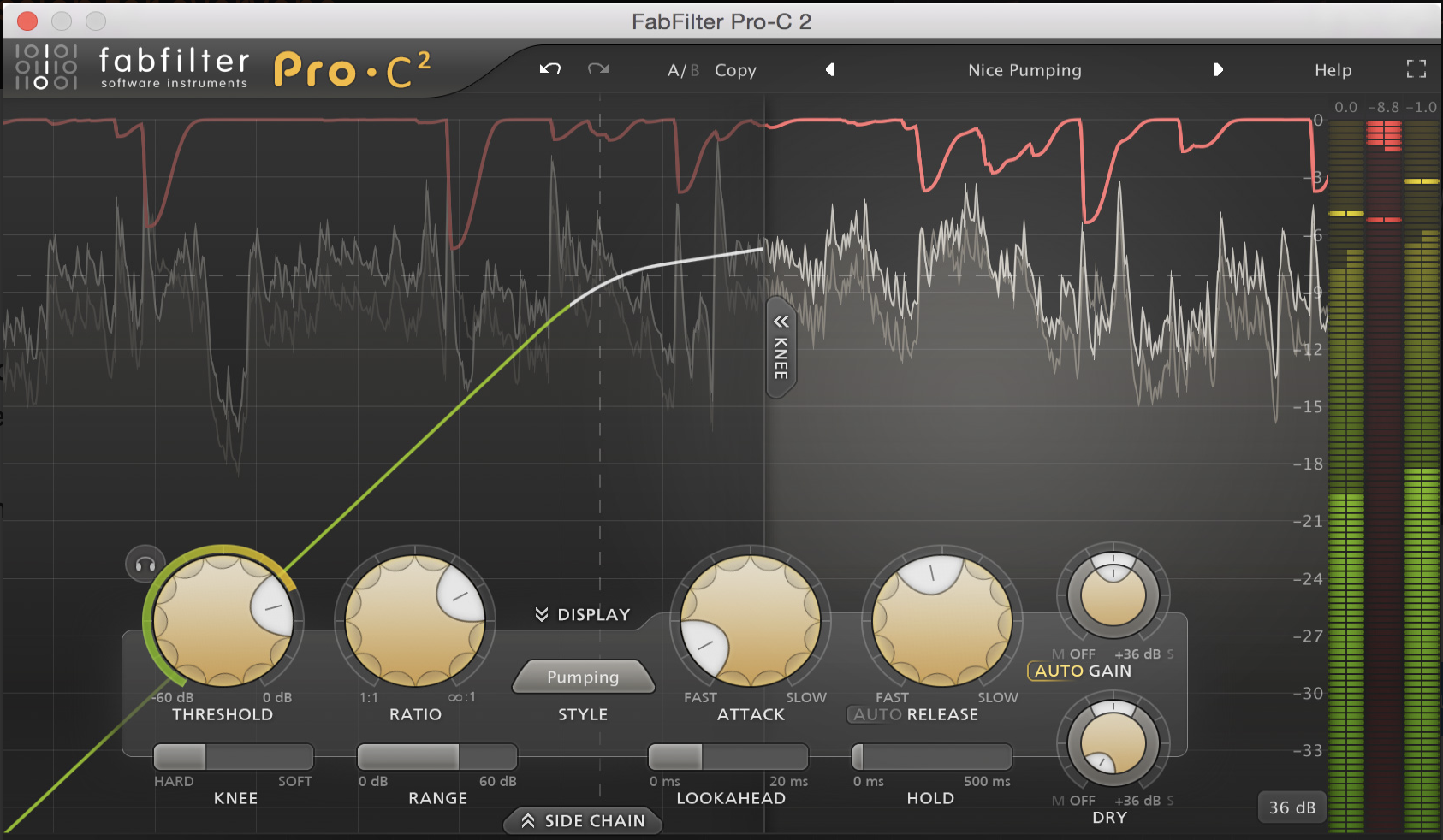This screenshot has height=840, width=1443.
Task: Toggle the full screen mode icon
Action: click(x=1416, y=69)
